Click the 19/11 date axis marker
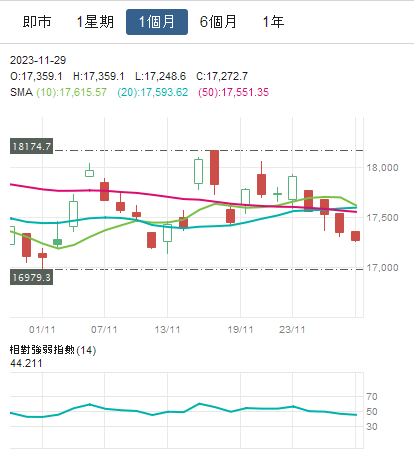The width and height of the screenshot is (414, 460). [240, 330]
